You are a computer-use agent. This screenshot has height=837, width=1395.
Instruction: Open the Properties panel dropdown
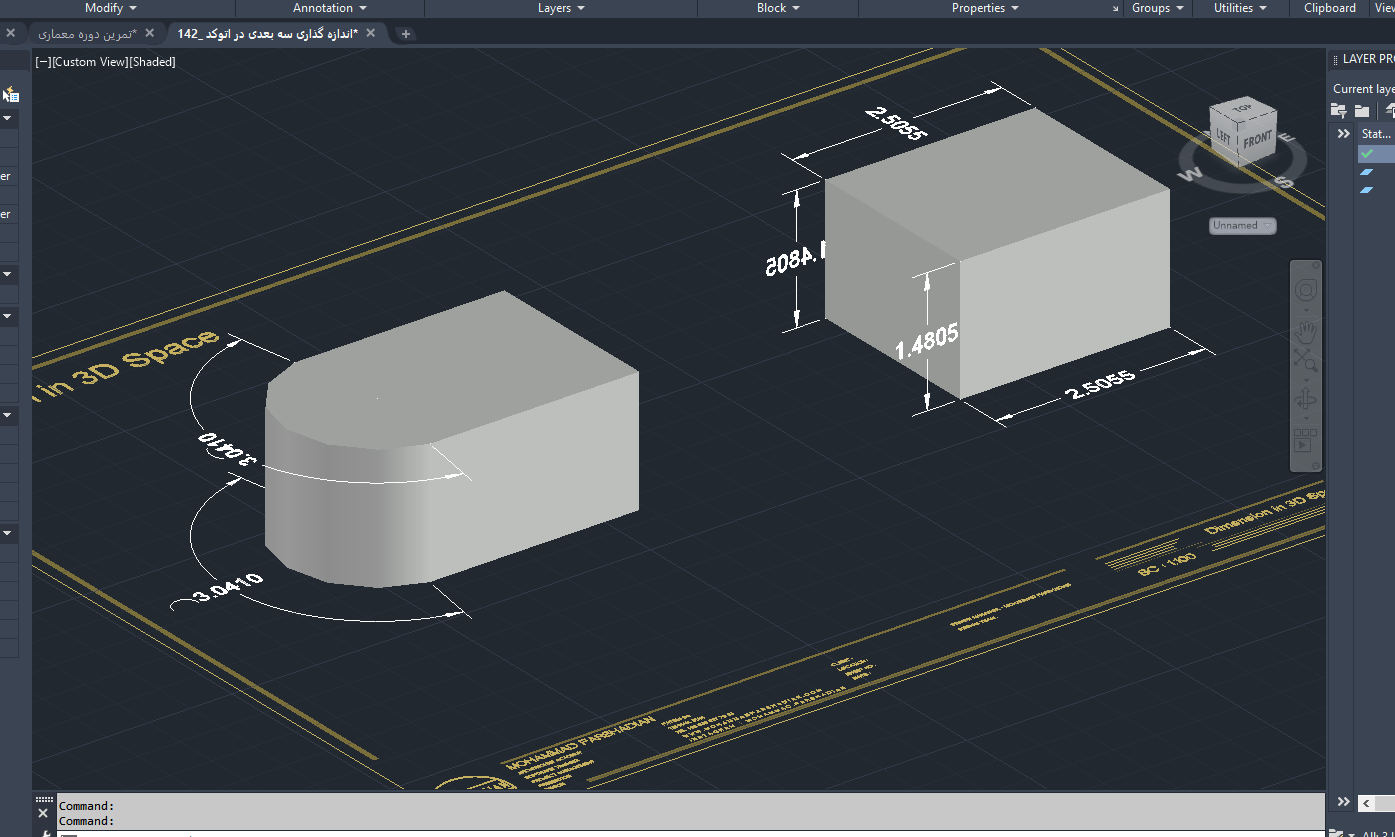click(986, 8)
